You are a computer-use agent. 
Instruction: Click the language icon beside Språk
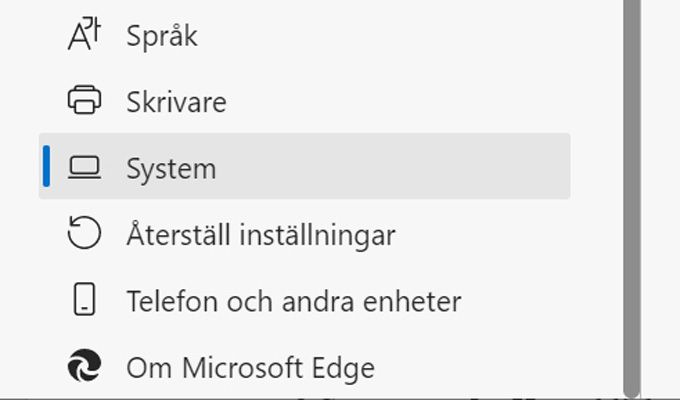pos(84,33)
